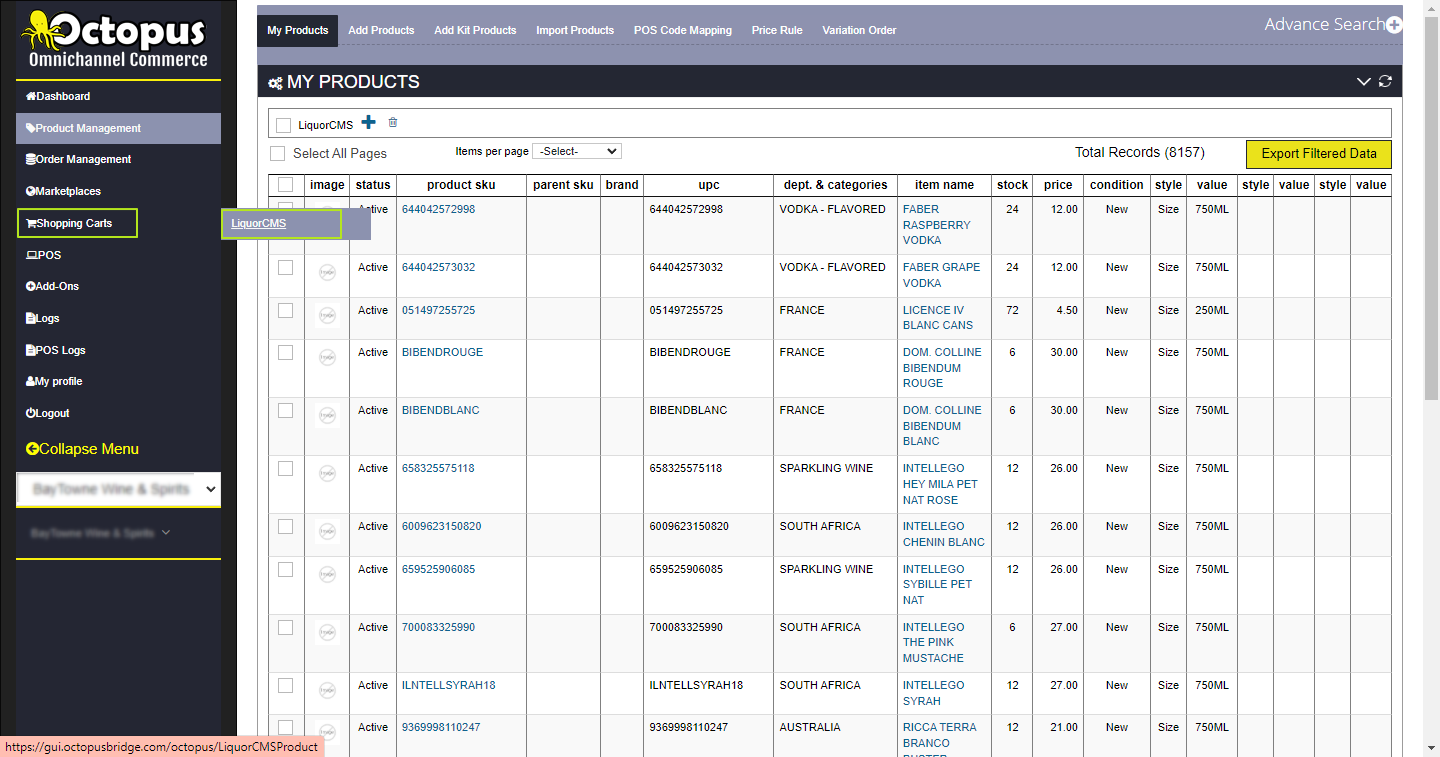Click Export Filtered Data button

click(x=1318, y=154)
